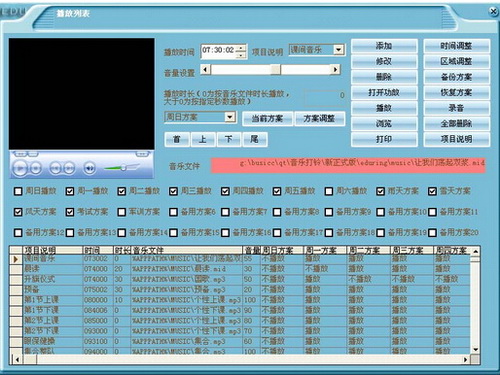Mute the media player speaker icon
Viewport: 500px width, 375px height.
[89, 168]
